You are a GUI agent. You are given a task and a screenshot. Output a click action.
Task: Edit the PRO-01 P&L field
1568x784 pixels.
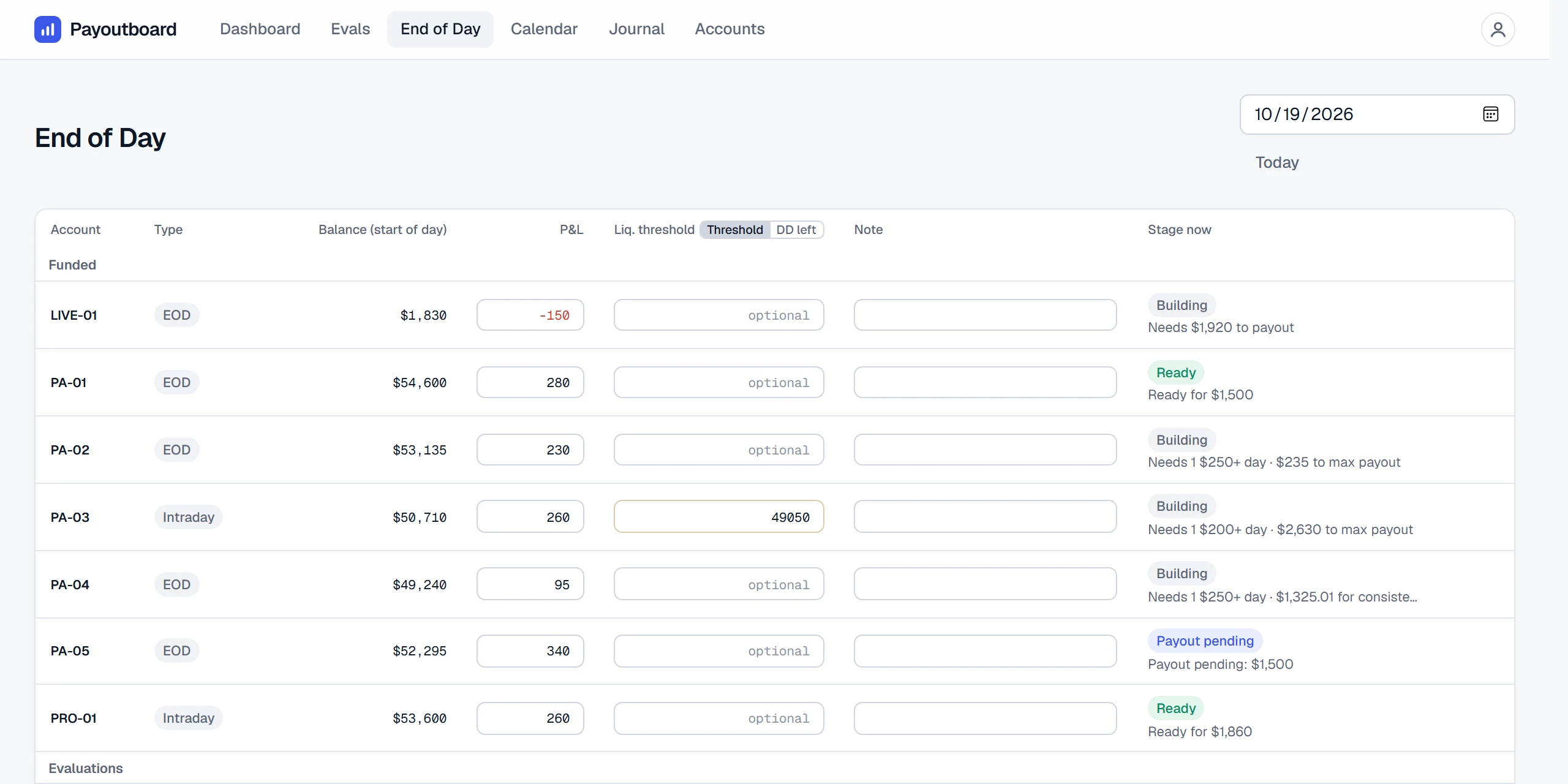click(530, 718)
